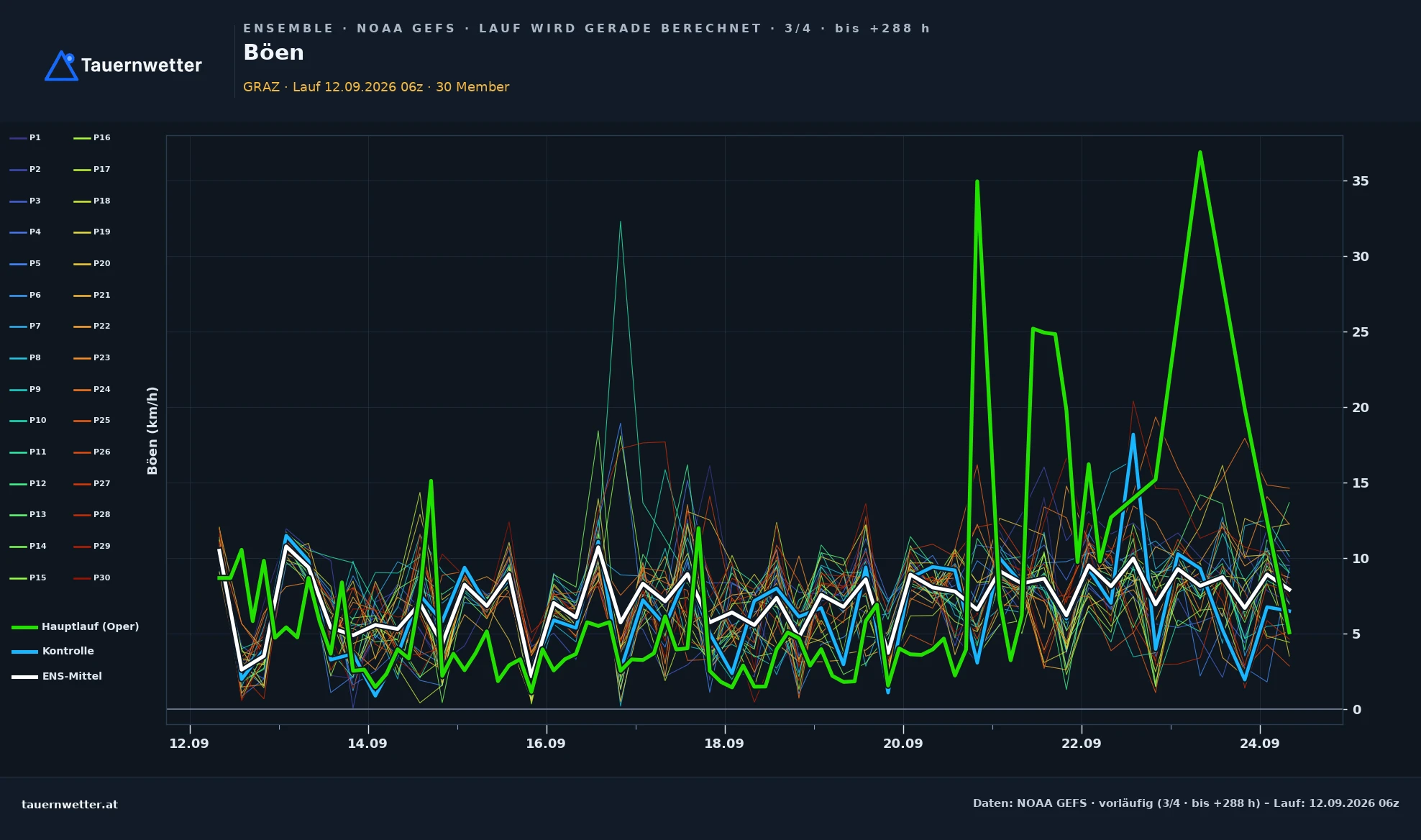Highlight member P28 via the legend
This screenshot has width=1421, height=840.
[x=92, y=514]
